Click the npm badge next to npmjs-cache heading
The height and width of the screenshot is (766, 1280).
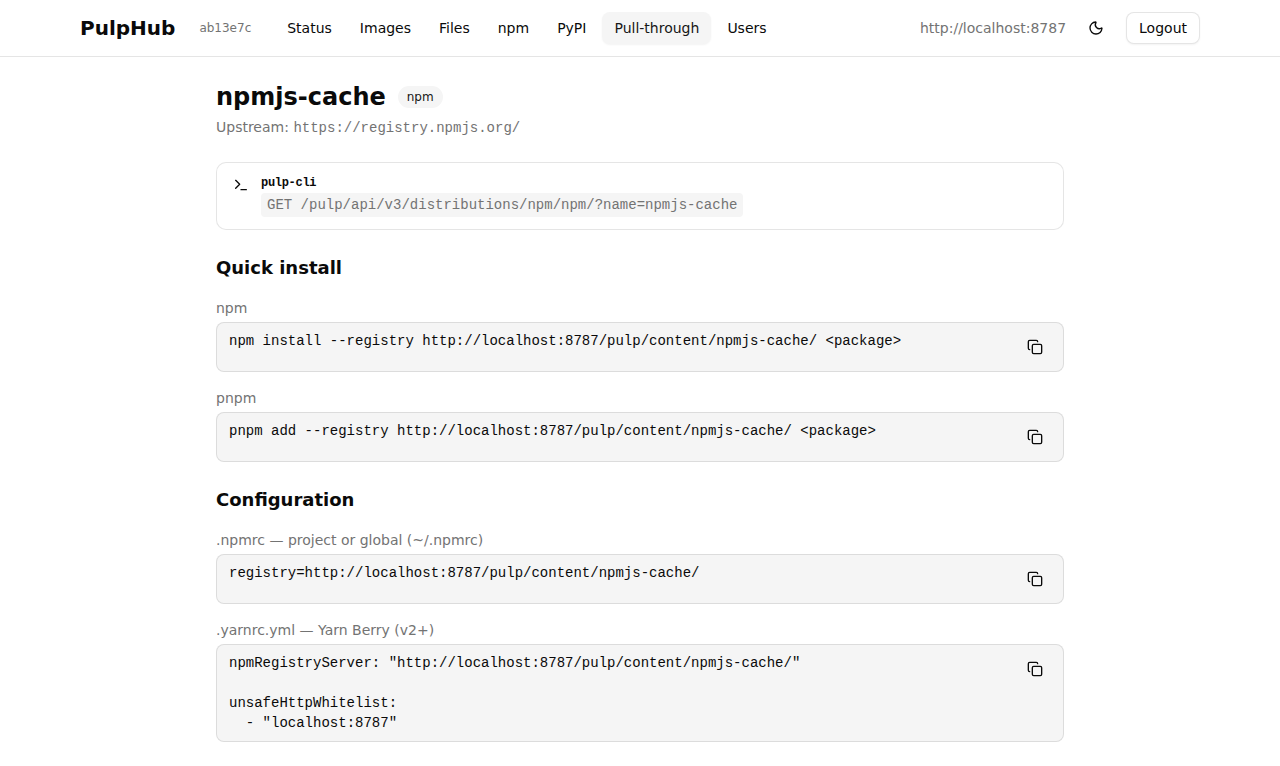coord(420,97)
